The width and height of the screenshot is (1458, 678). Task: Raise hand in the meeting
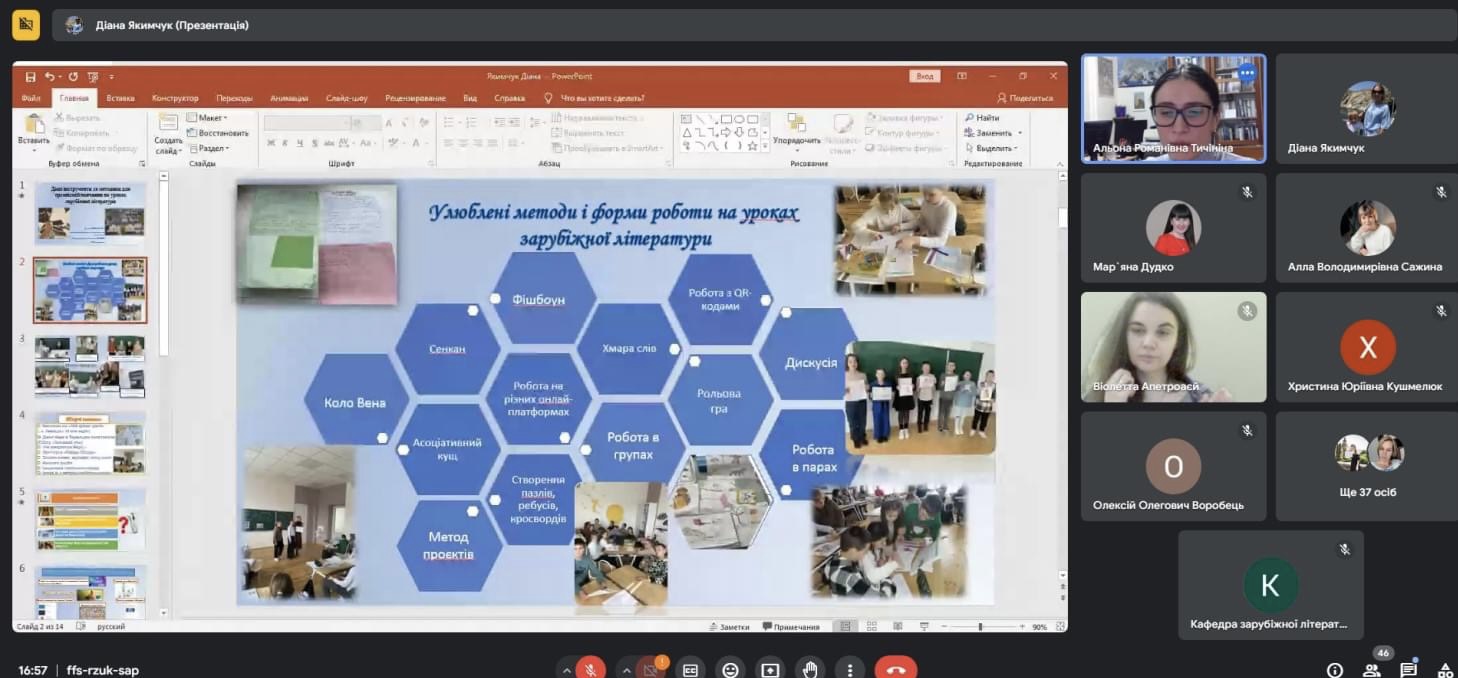(x=810, y=670)
